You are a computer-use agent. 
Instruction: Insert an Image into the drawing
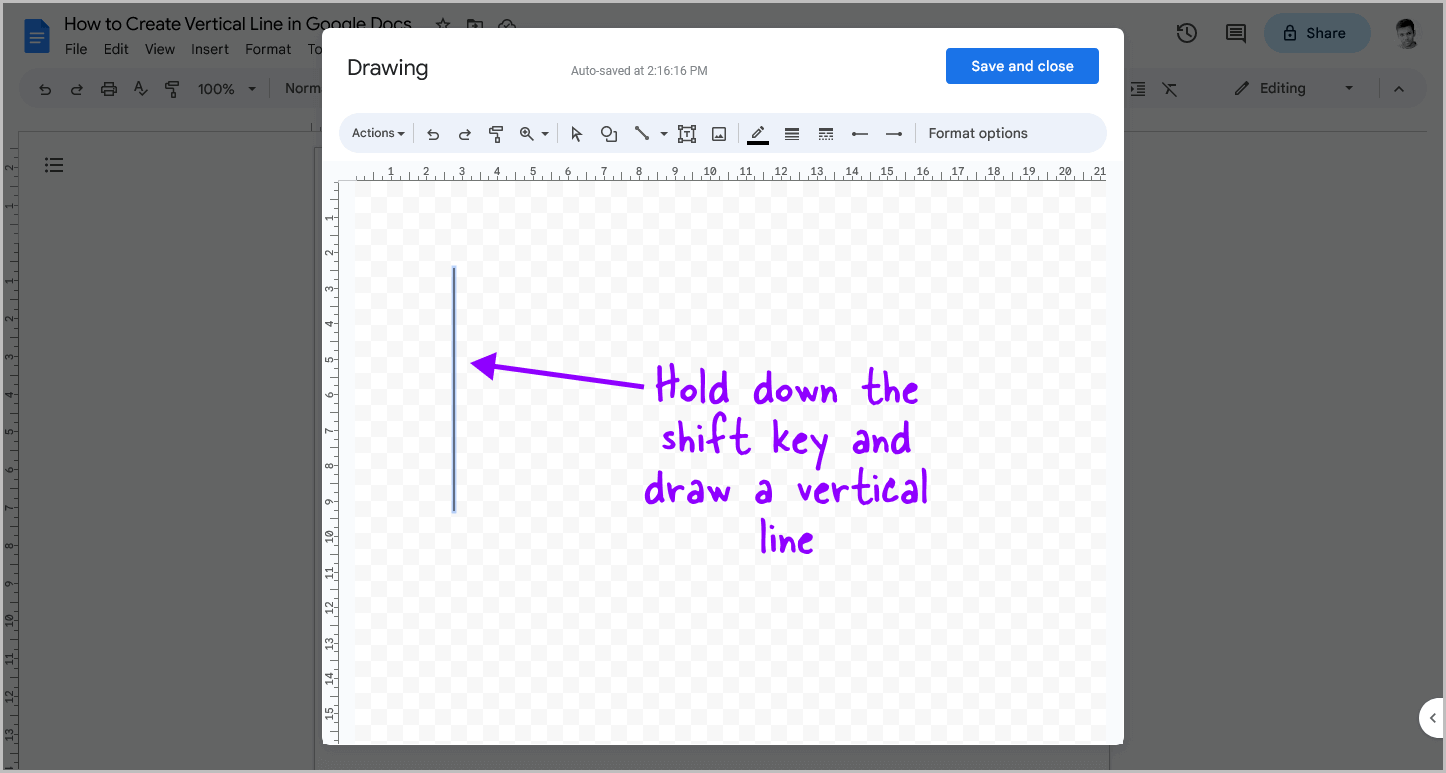[719, 133]
